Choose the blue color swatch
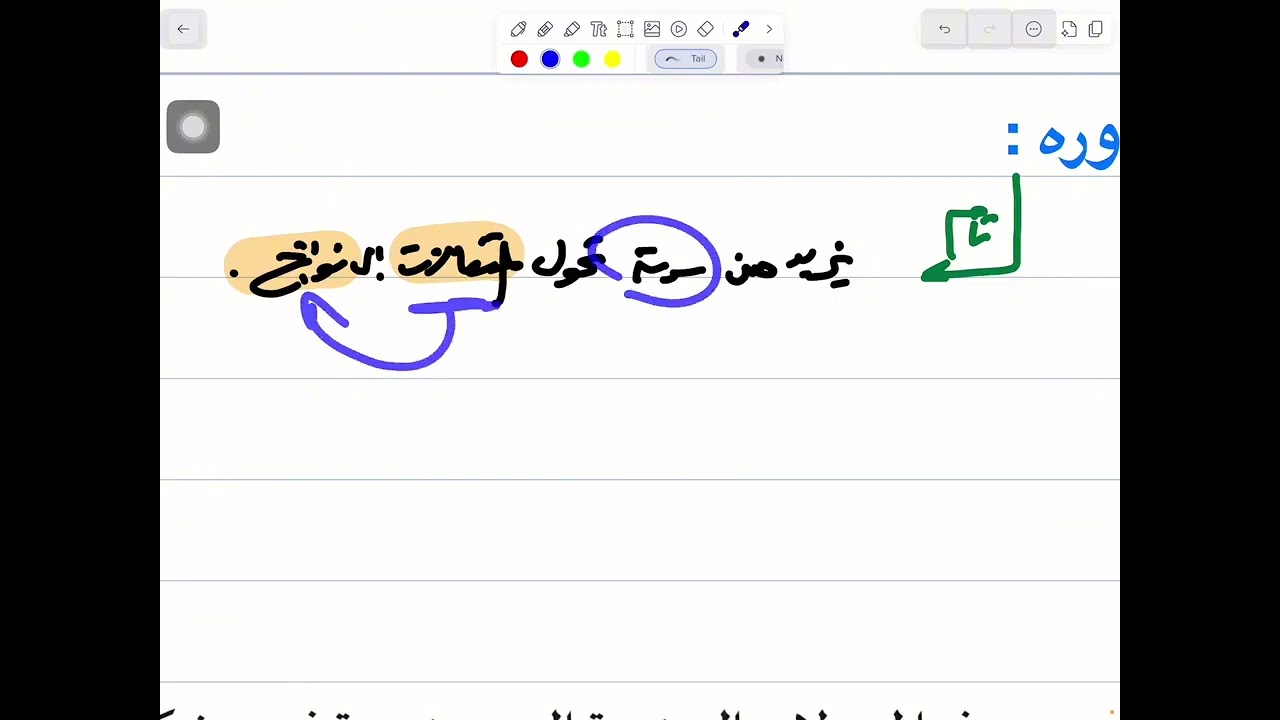 pyautogui.click(x=550, y=59)
